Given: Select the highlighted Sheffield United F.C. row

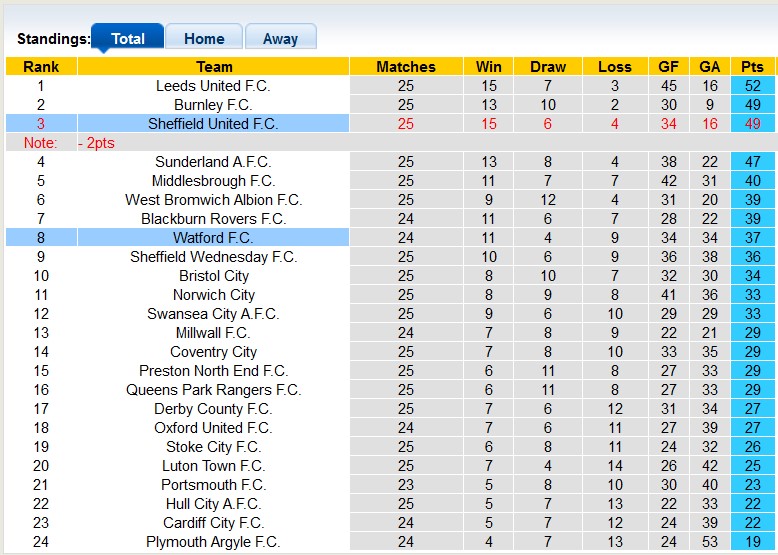Looking at the screenshot, I should pos(213,124).
